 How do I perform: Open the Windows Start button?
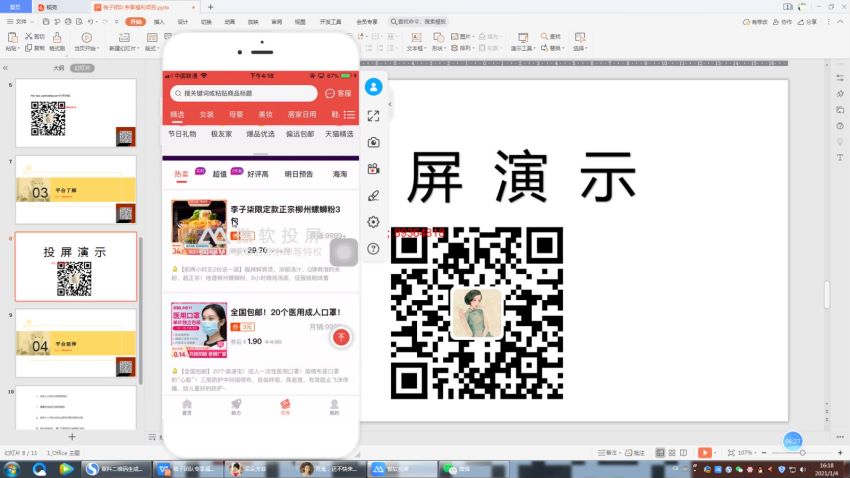pos(11,469)
